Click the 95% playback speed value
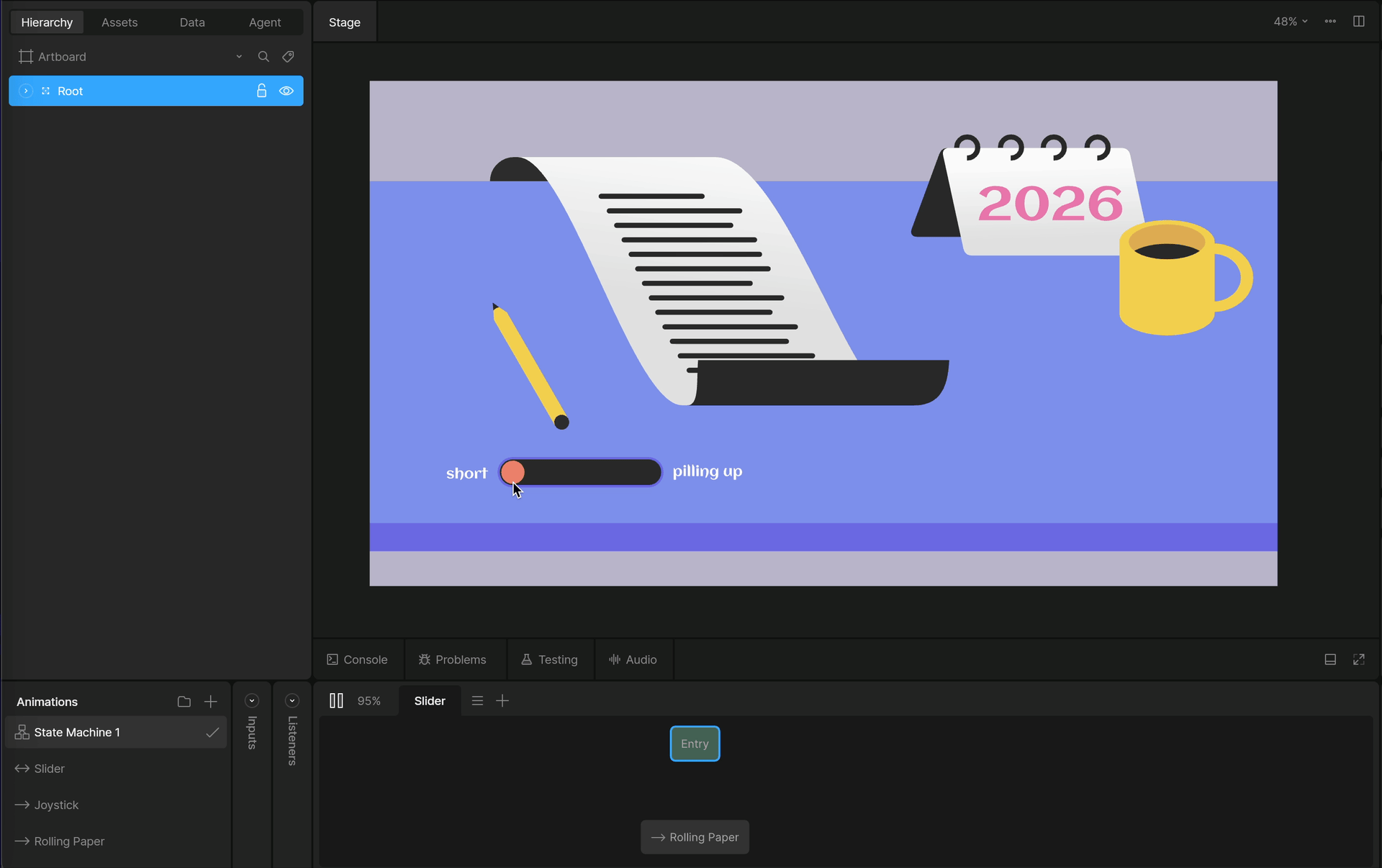 tap(369, 701)
